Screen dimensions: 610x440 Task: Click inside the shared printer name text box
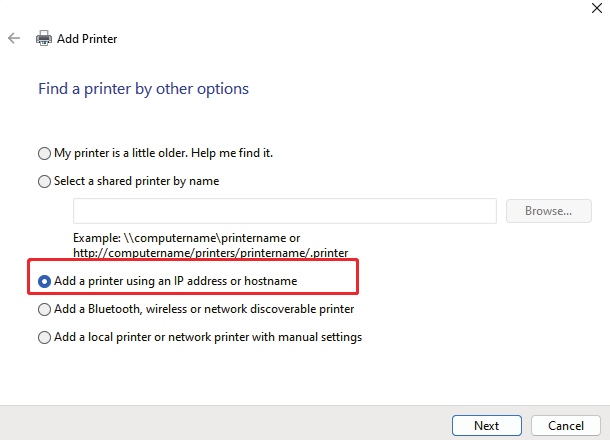click(x=284, y=211)
